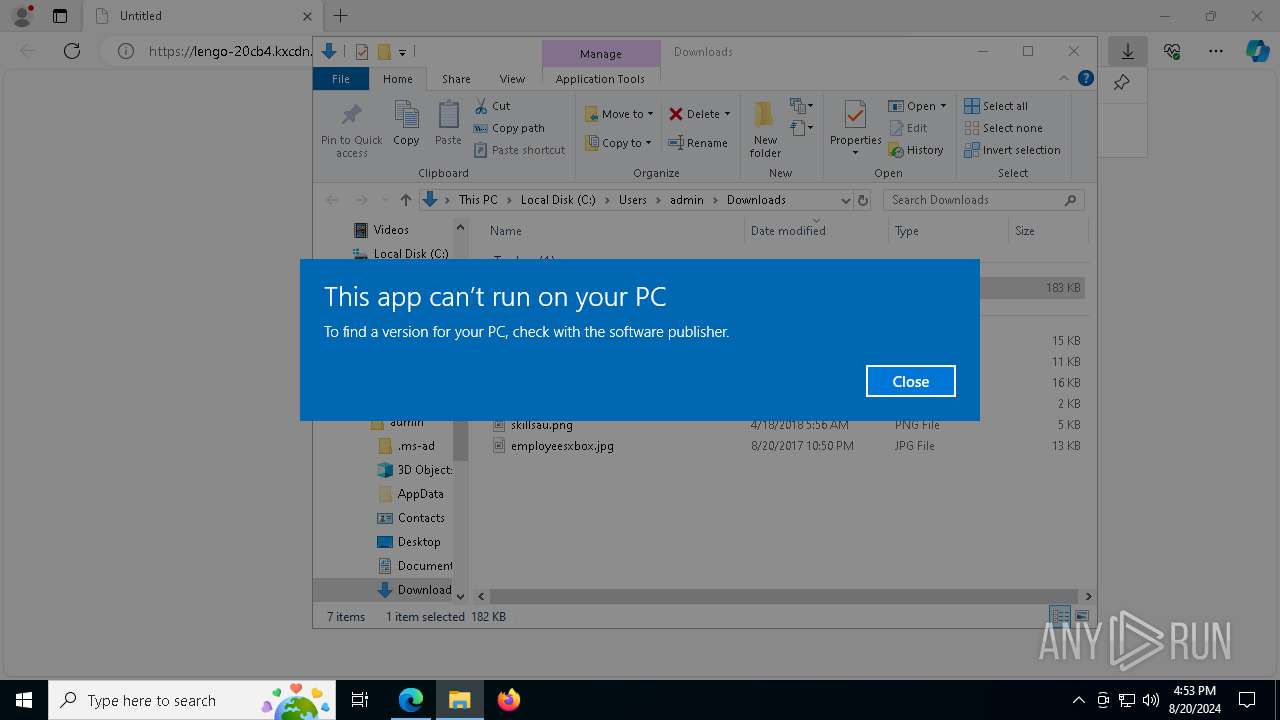Open the Copy to dropdown
This screenshot has height=720, width=1280.
(x=618, y=143)
